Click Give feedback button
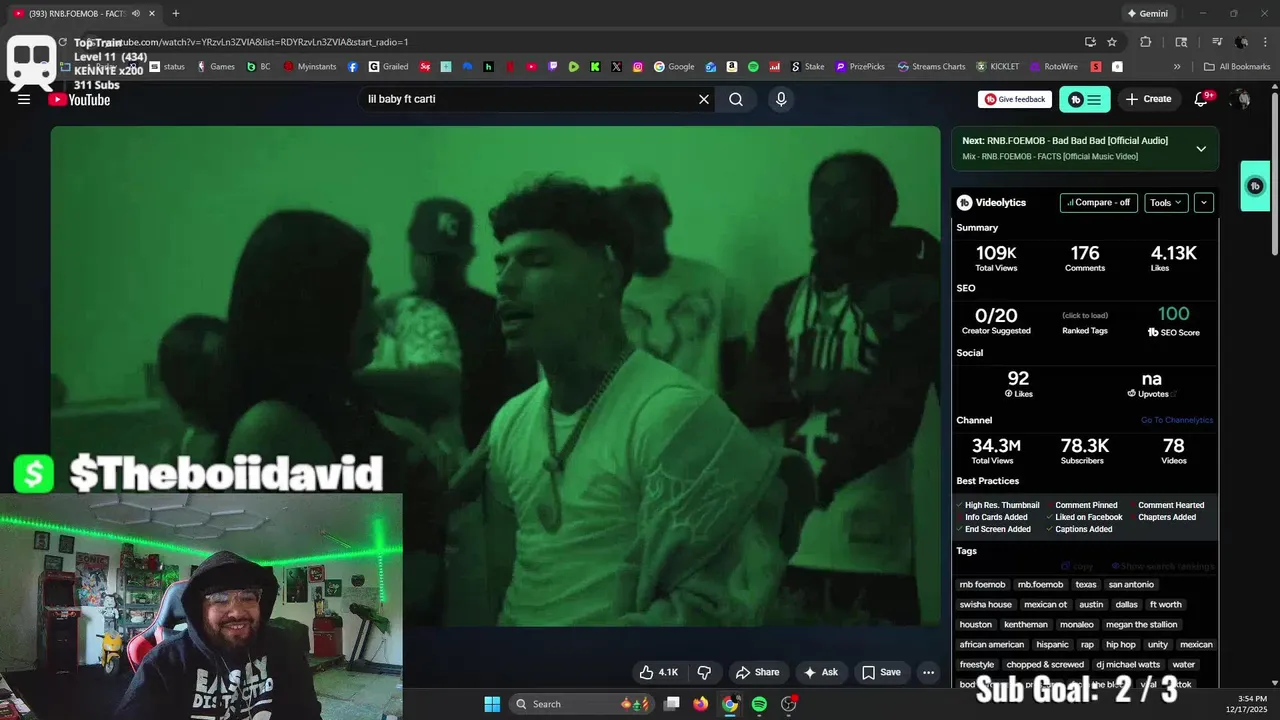1280x720 pixels. click(x=1014, y=99)
